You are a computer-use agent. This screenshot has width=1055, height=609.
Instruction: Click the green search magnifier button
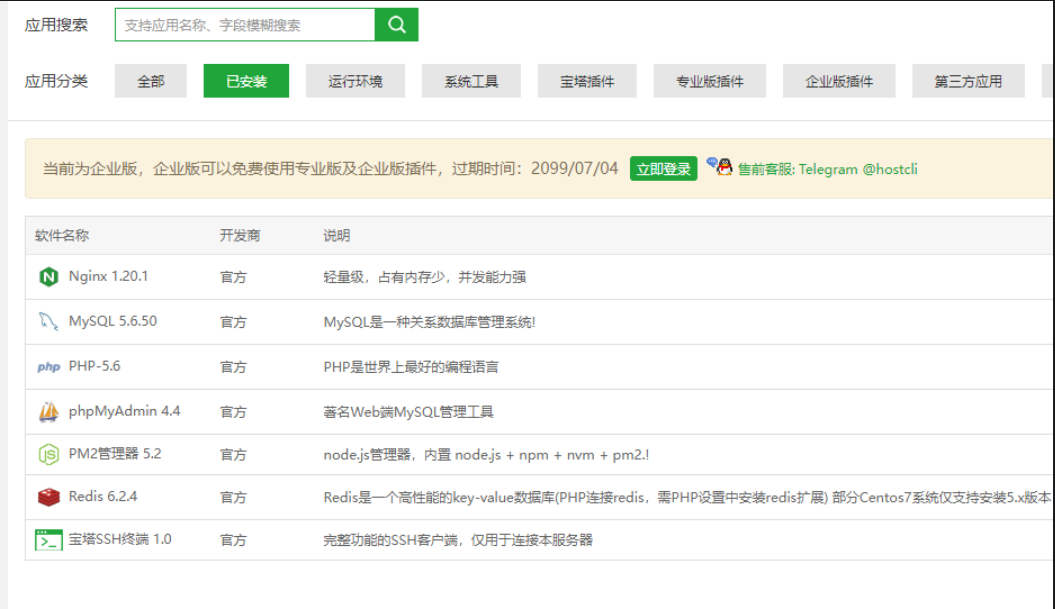pyautogui.click(x=396, y=25)
